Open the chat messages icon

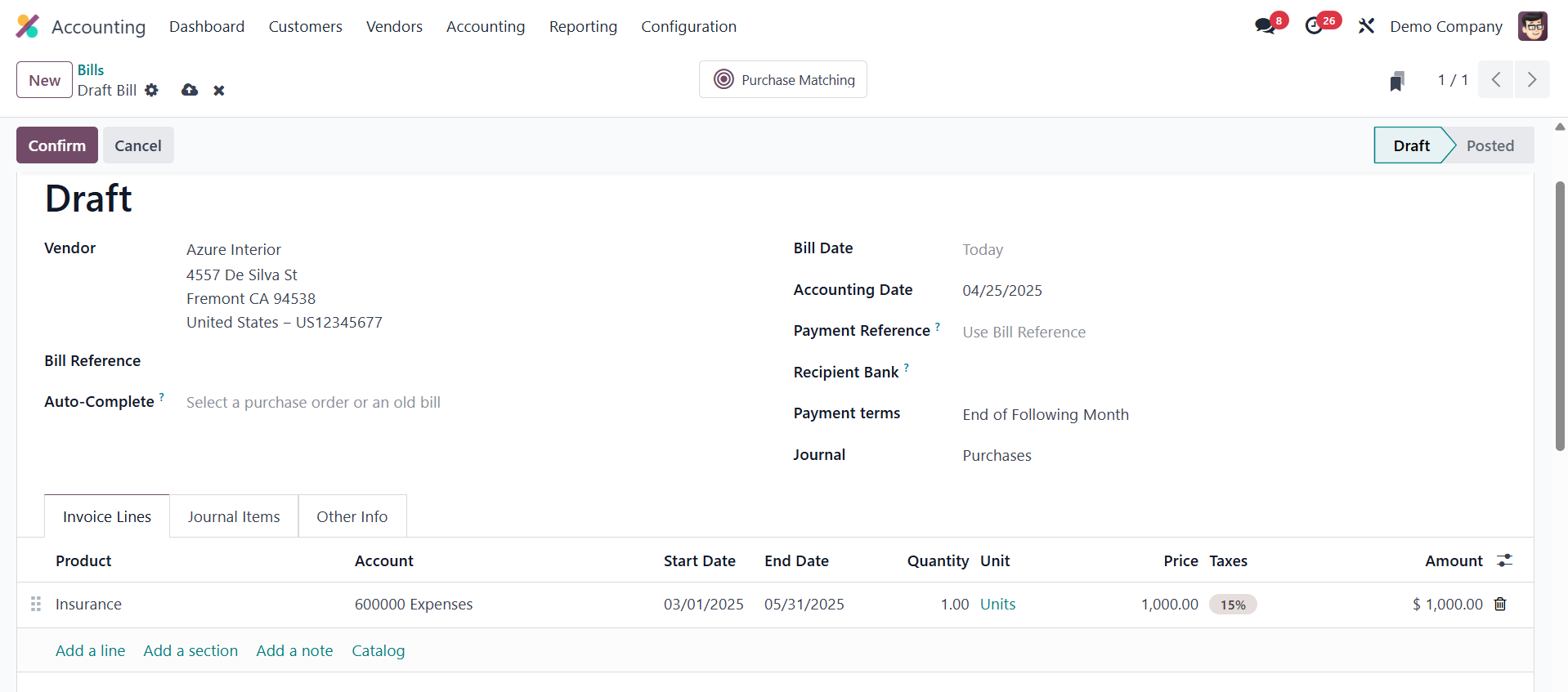1265,26
